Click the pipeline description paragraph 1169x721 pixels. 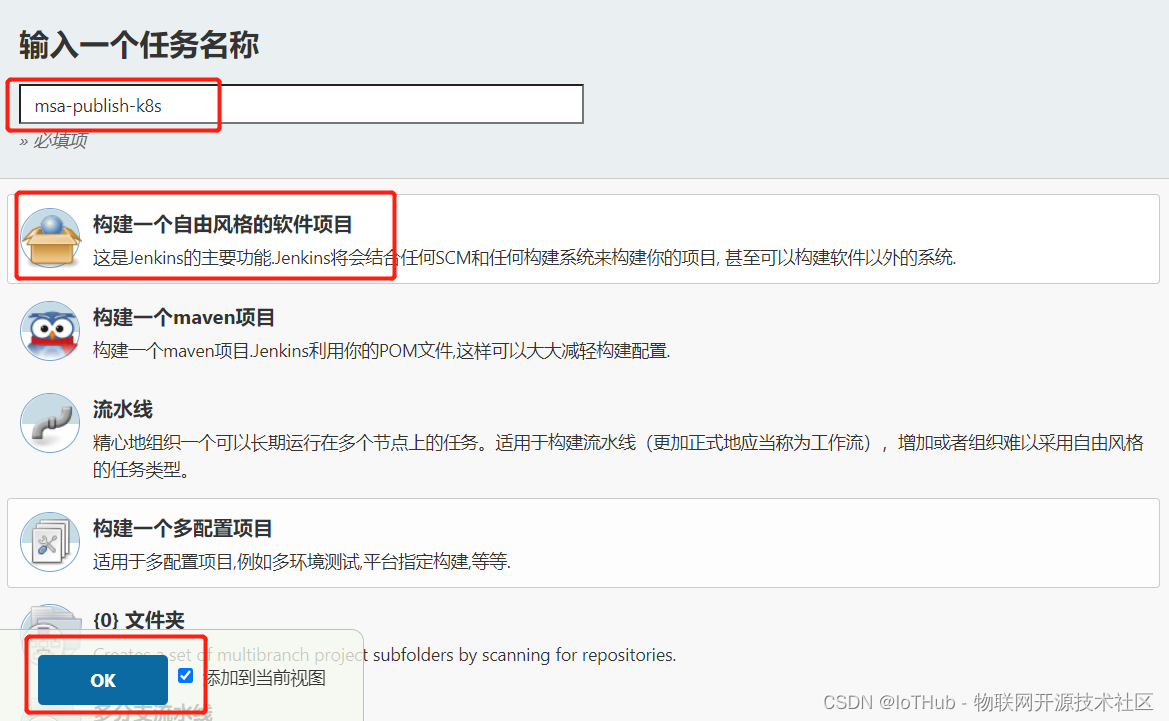(x=618, y=456)
